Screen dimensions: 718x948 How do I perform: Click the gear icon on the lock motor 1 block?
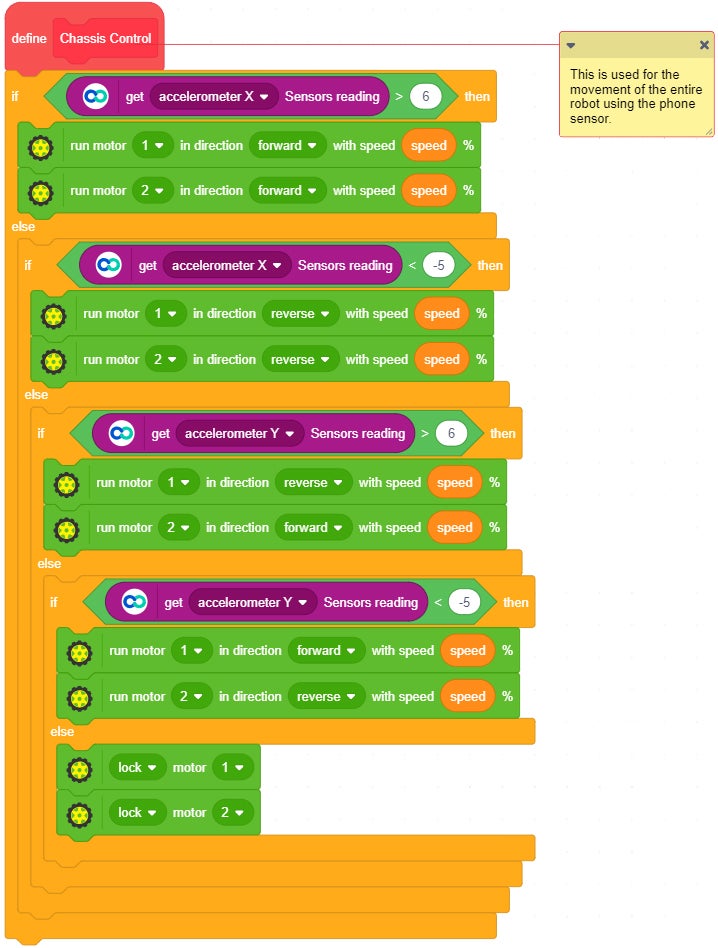point(80,768)
